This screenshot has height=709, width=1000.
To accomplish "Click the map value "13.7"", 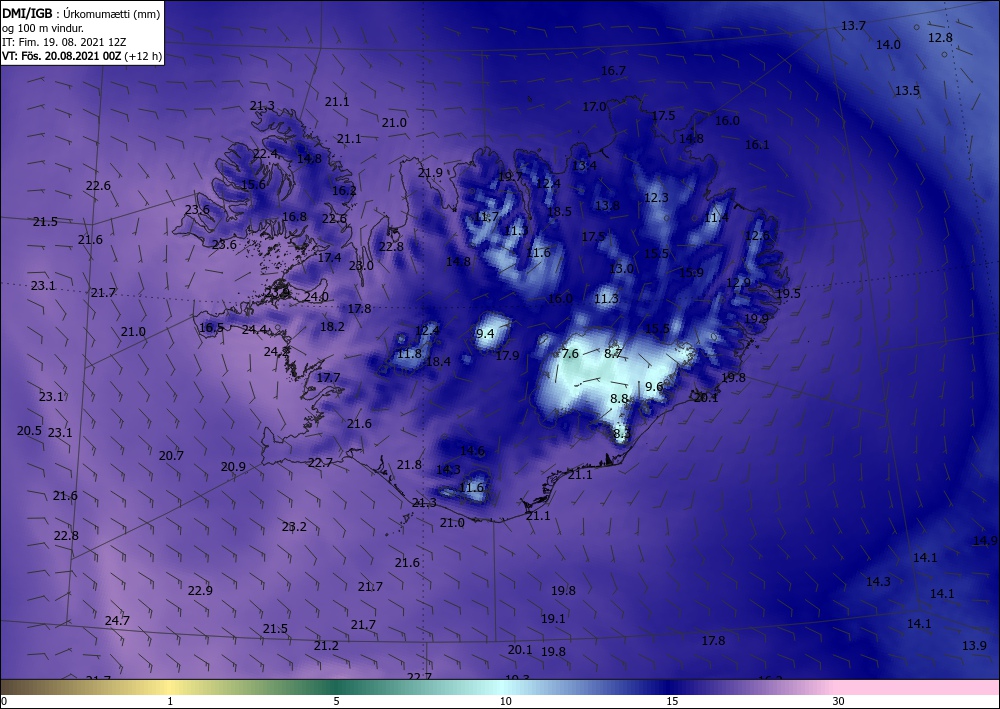I will tap(853, 26).
